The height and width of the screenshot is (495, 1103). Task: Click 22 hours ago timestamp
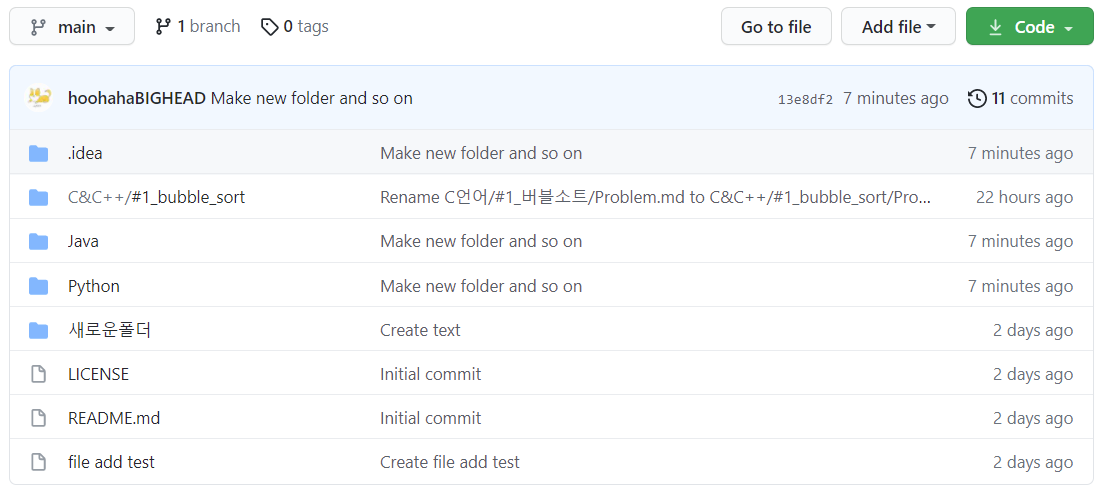pyautogui.click(x=1024, y=198)
